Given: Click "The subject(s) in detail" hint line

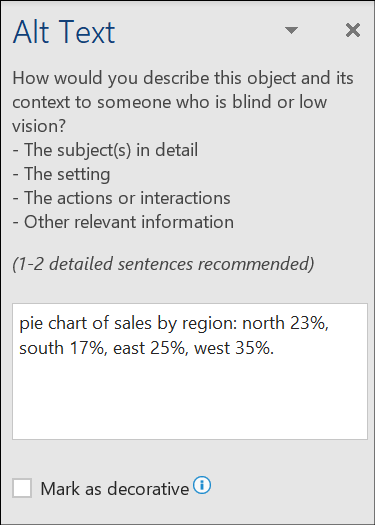Looking at the screenshot, I should point(105,150).
